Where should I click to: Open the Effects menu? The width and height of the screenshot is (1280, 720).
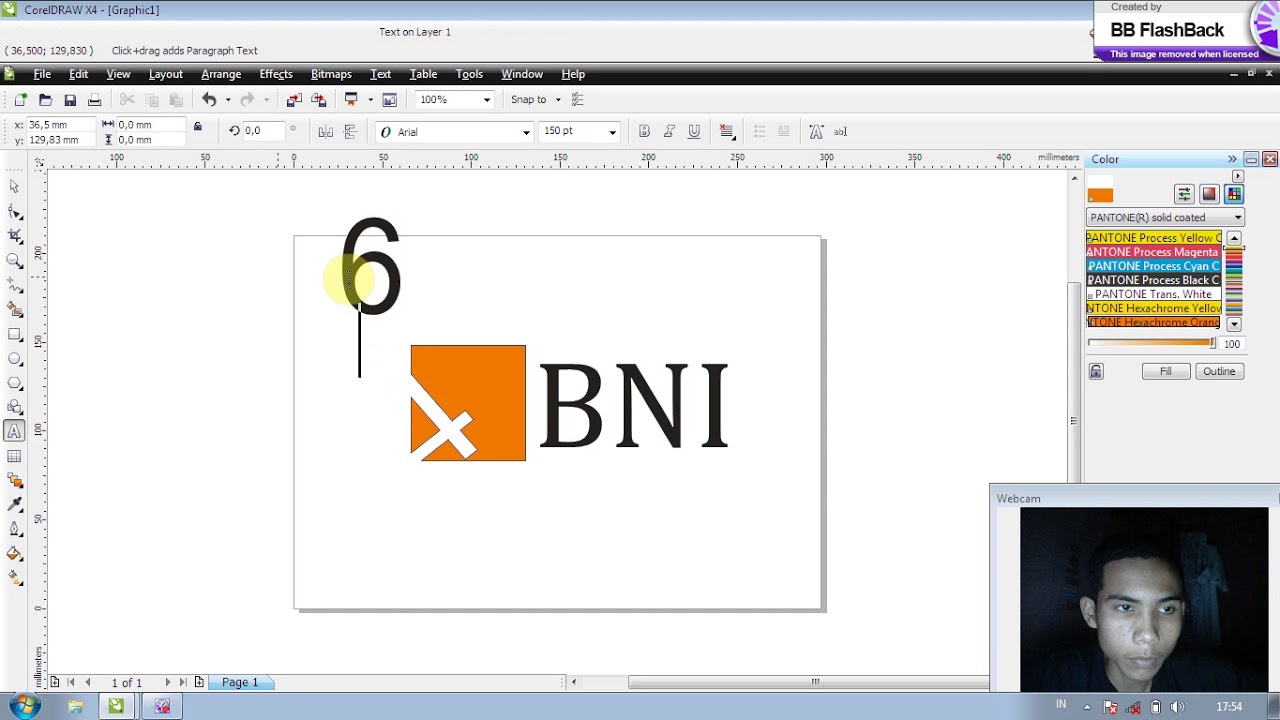(276, 74)
